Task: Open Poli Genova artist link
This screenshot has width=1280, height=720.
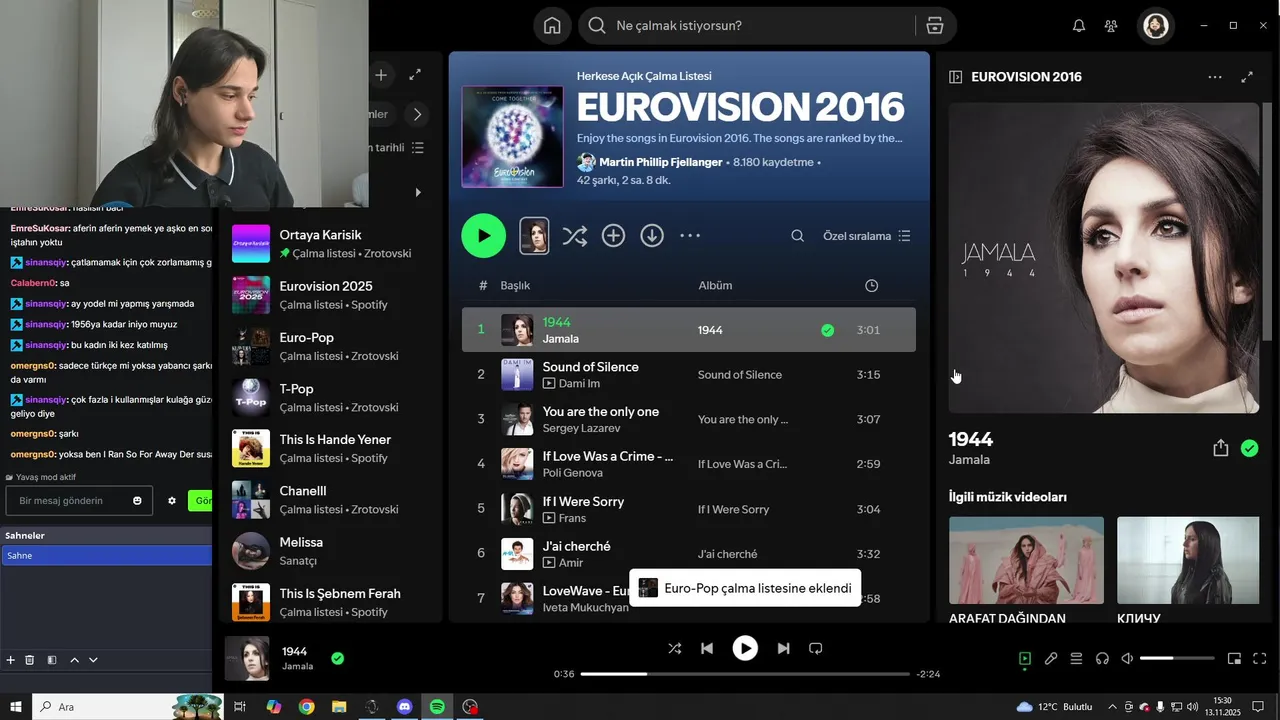Action: coord(572,473)
